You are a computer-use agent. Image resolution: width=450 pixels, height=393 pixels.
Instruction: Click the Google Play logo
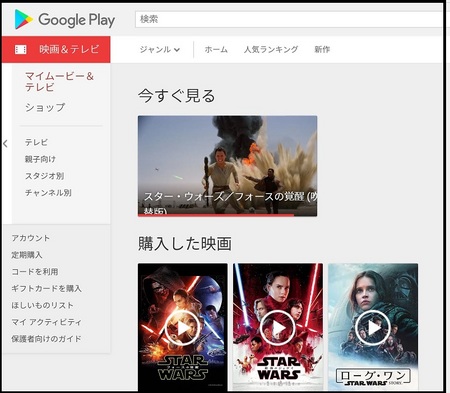(x=65, y=20)
